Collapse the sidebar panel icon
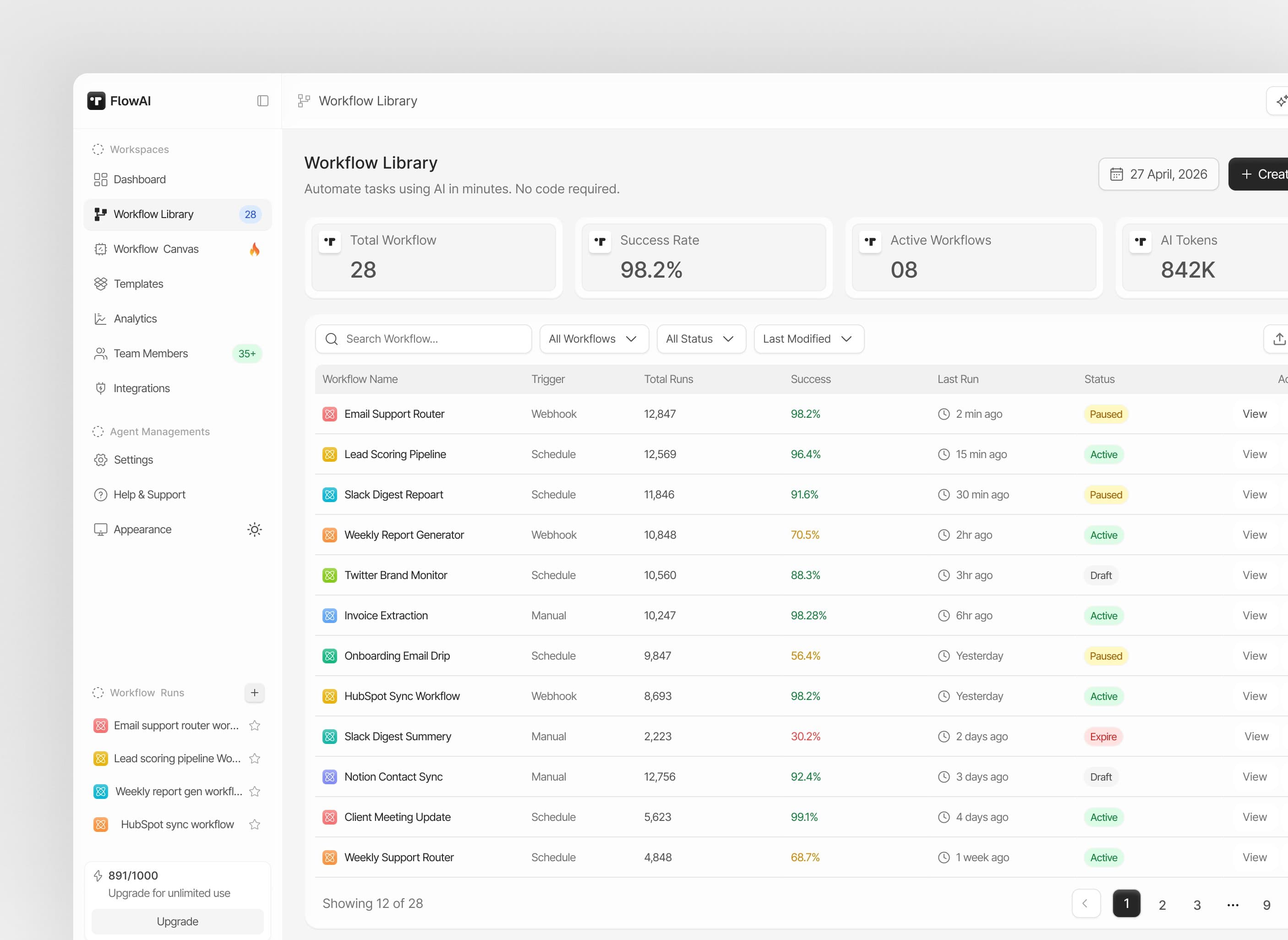The image size is (1288, 940). [x=262, y=101]
